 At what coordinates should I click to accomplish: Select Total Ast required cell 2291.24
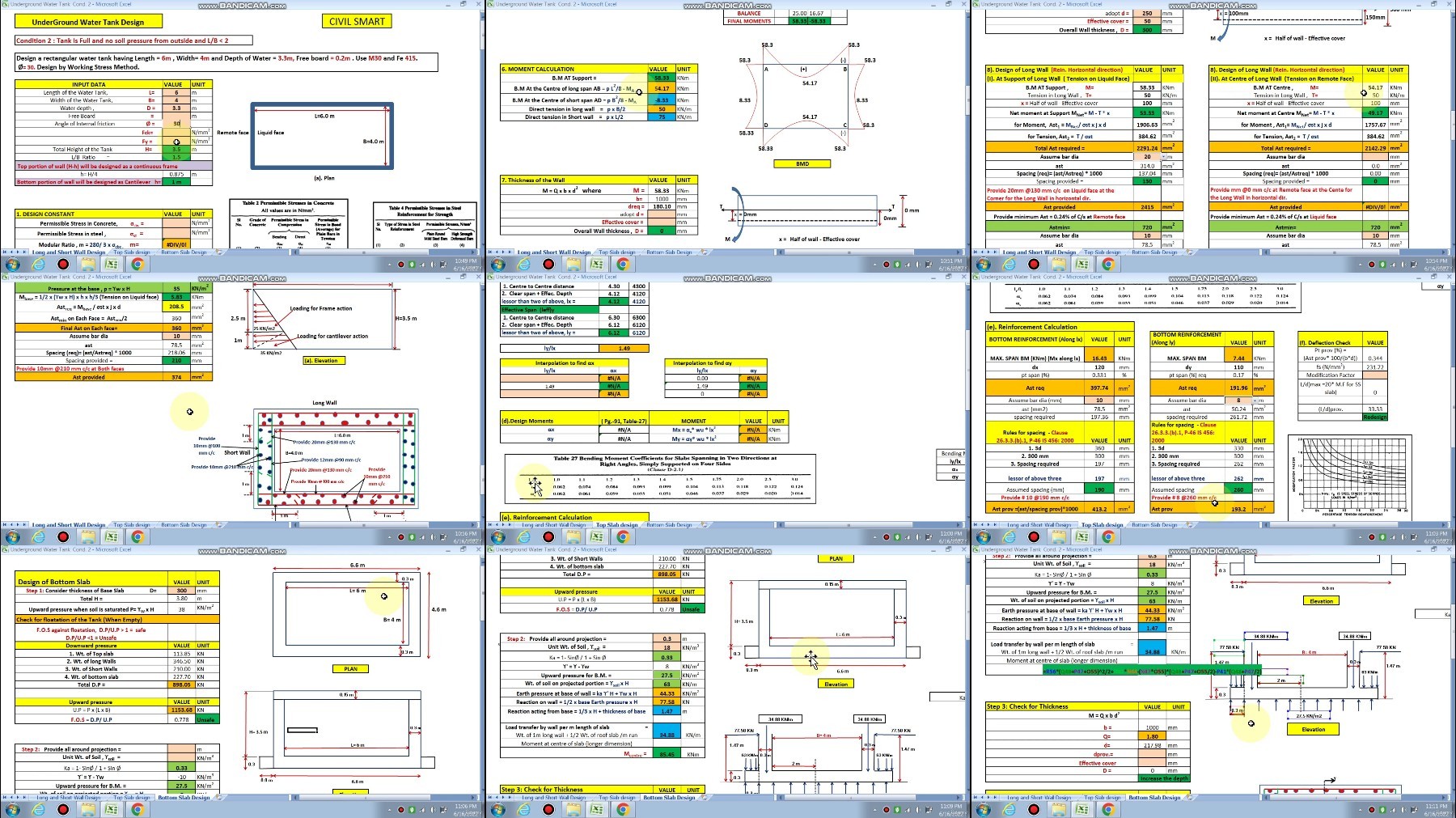[1147, 148]
